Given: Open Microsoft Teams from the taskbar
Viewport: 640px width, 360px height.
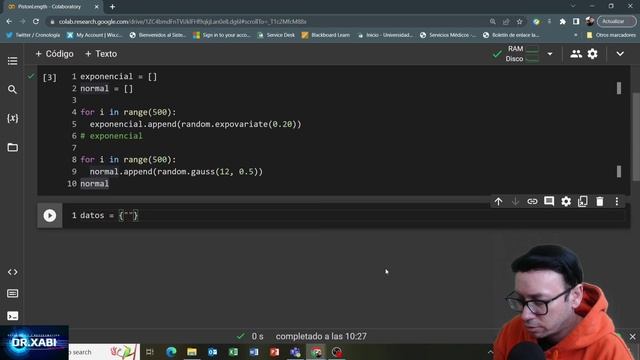Looking at the screenshot, I should click(295, 352).
